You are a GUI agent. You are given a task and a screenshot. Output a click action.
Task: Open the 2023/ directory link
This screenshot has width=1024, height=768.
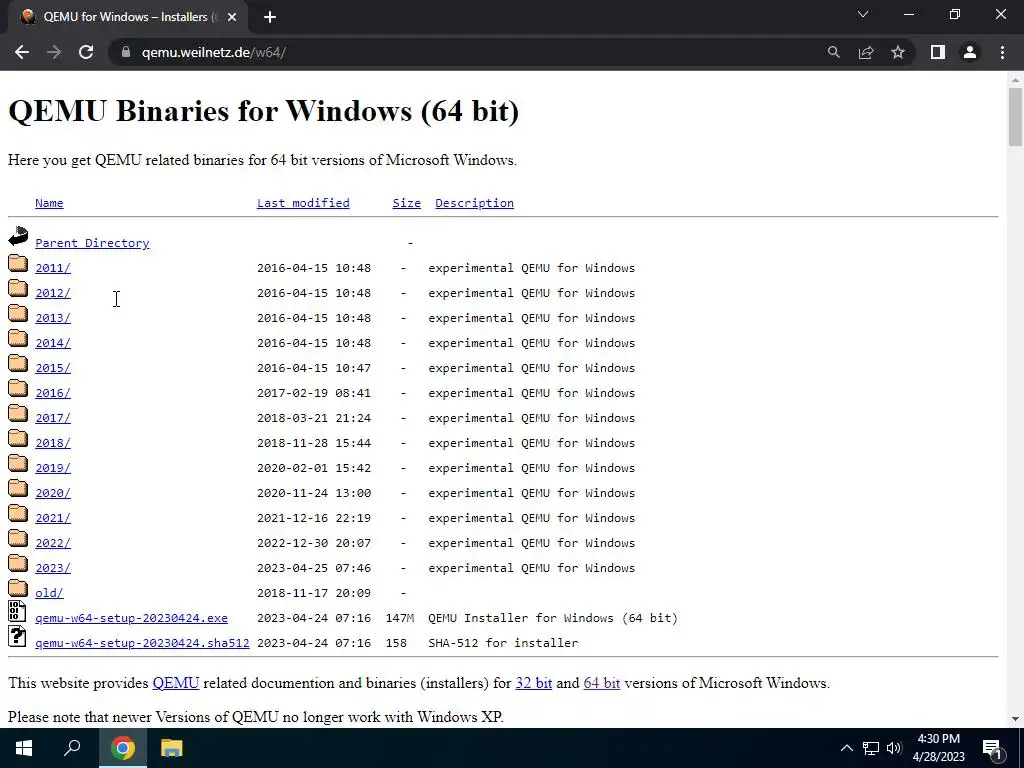tap(53, 568)
